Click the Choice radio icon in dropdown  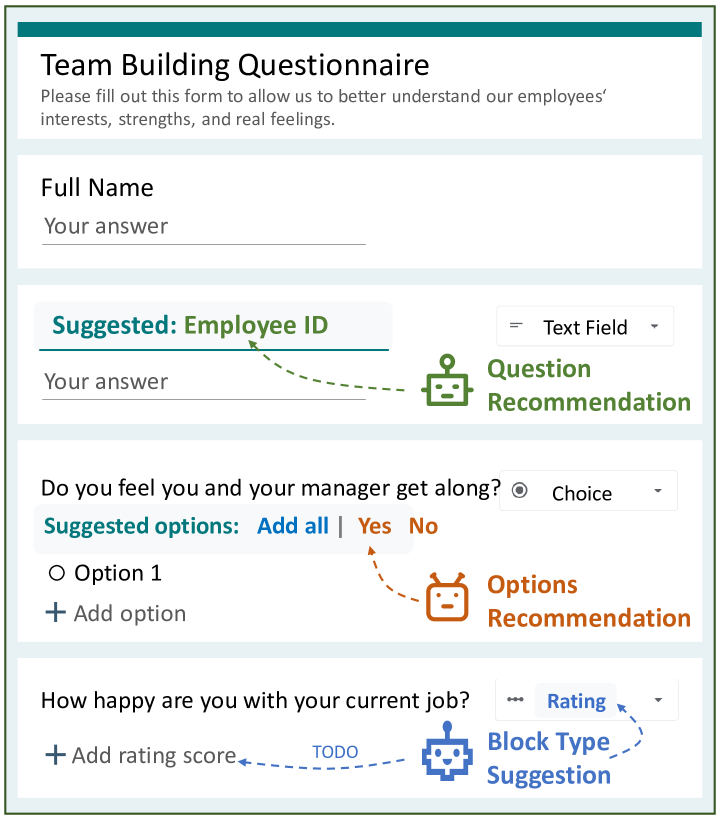click(519, 490)
